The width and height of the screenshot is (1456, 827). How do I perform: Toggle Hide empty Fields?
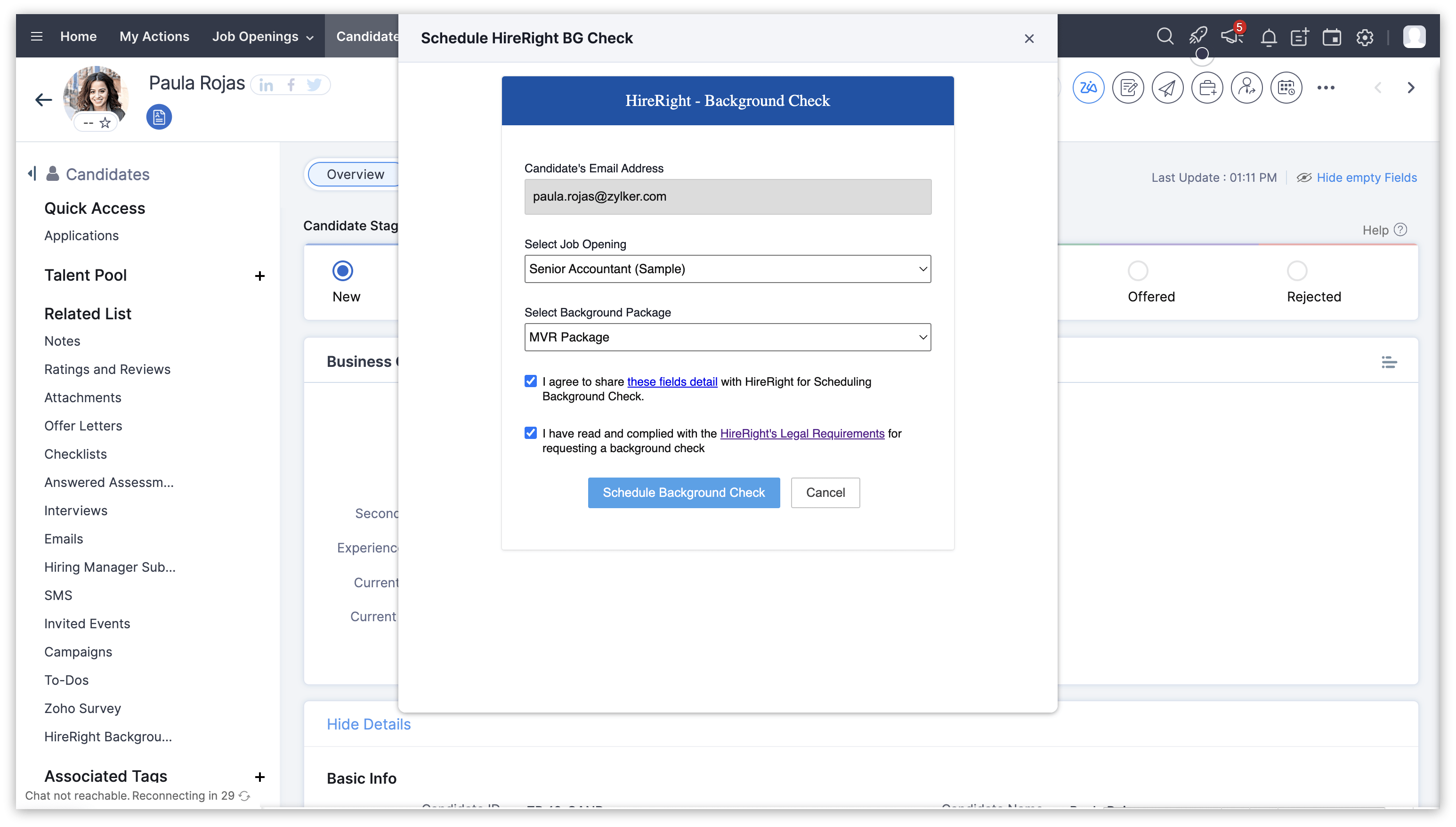1356,178
